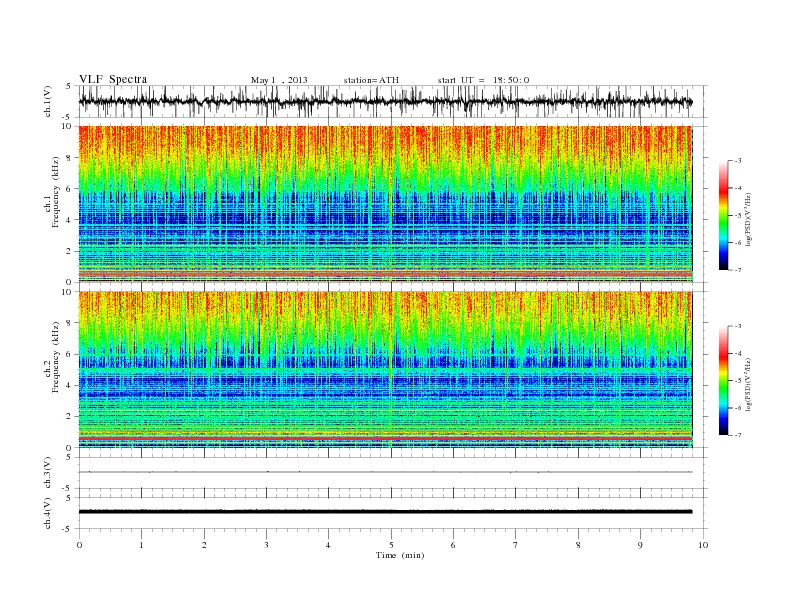Click the "2" kHz tick on ch.2 frequency axis
792x612 pixels.
click(x=70, y=417)
